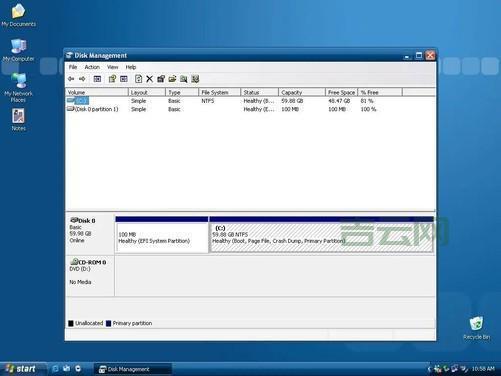Click the action pane icon left of Refresh
Image resolution: width=501 pixels, height=376 pixels.
[124, 79]
